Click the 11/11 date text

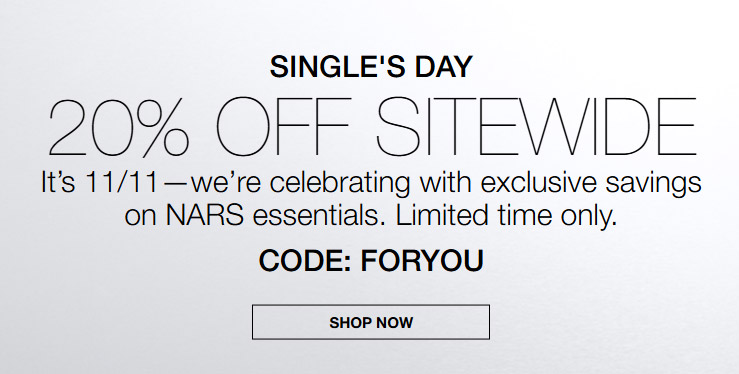(x=122, y=183)
